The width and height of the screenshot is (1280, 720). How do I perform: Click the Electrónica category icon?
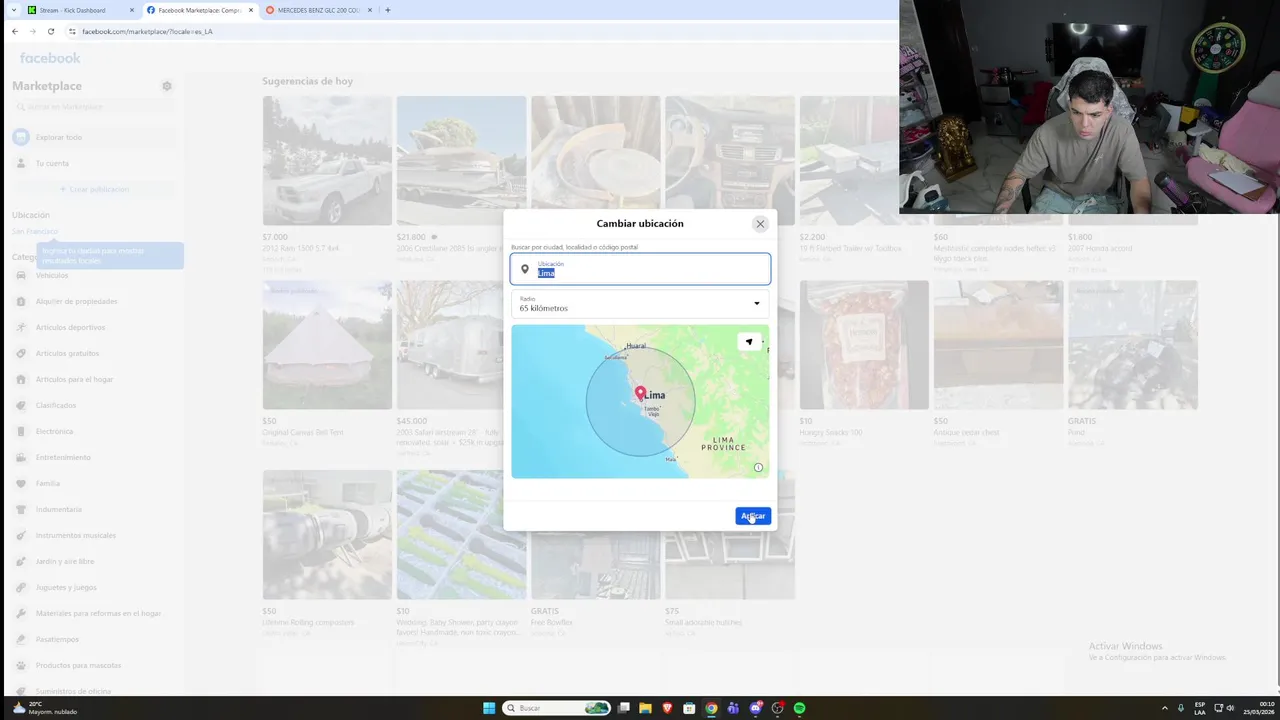[x=21, y=431]
